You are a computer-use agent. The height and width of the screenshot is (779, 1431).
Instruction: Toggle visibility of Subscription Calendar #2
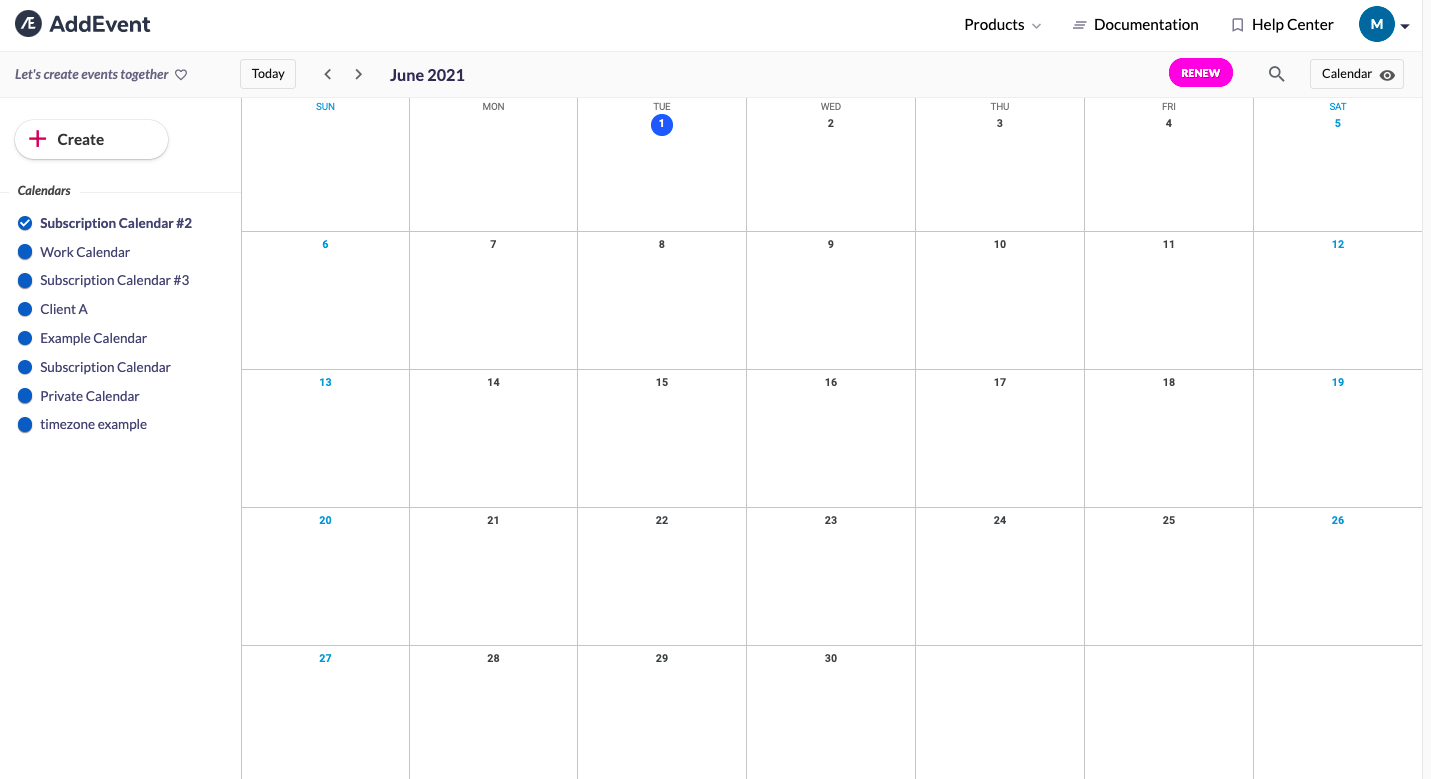24,223
